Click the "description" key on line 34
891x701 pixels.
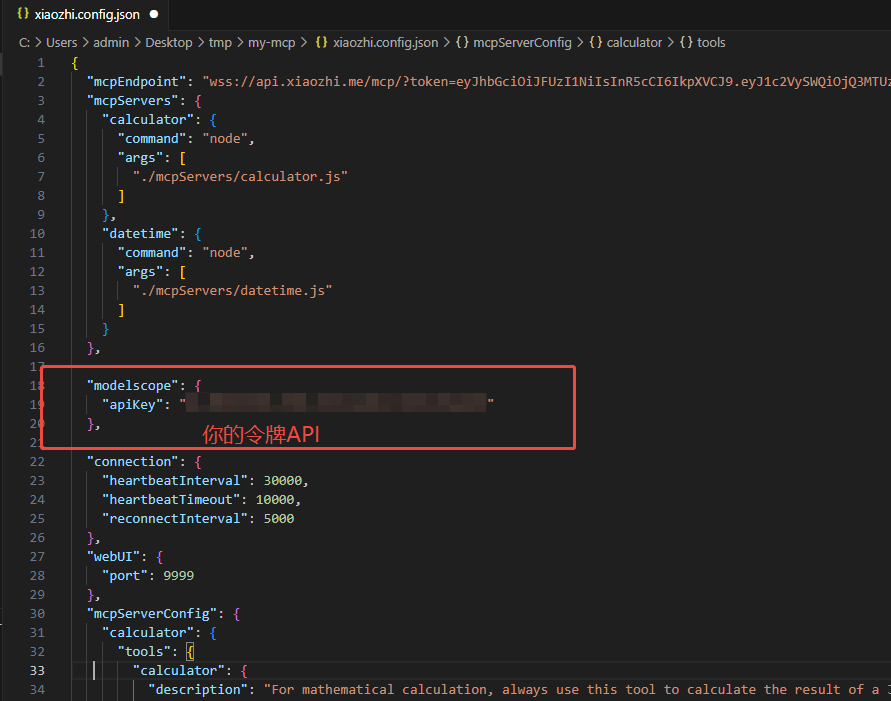(198, 690)
